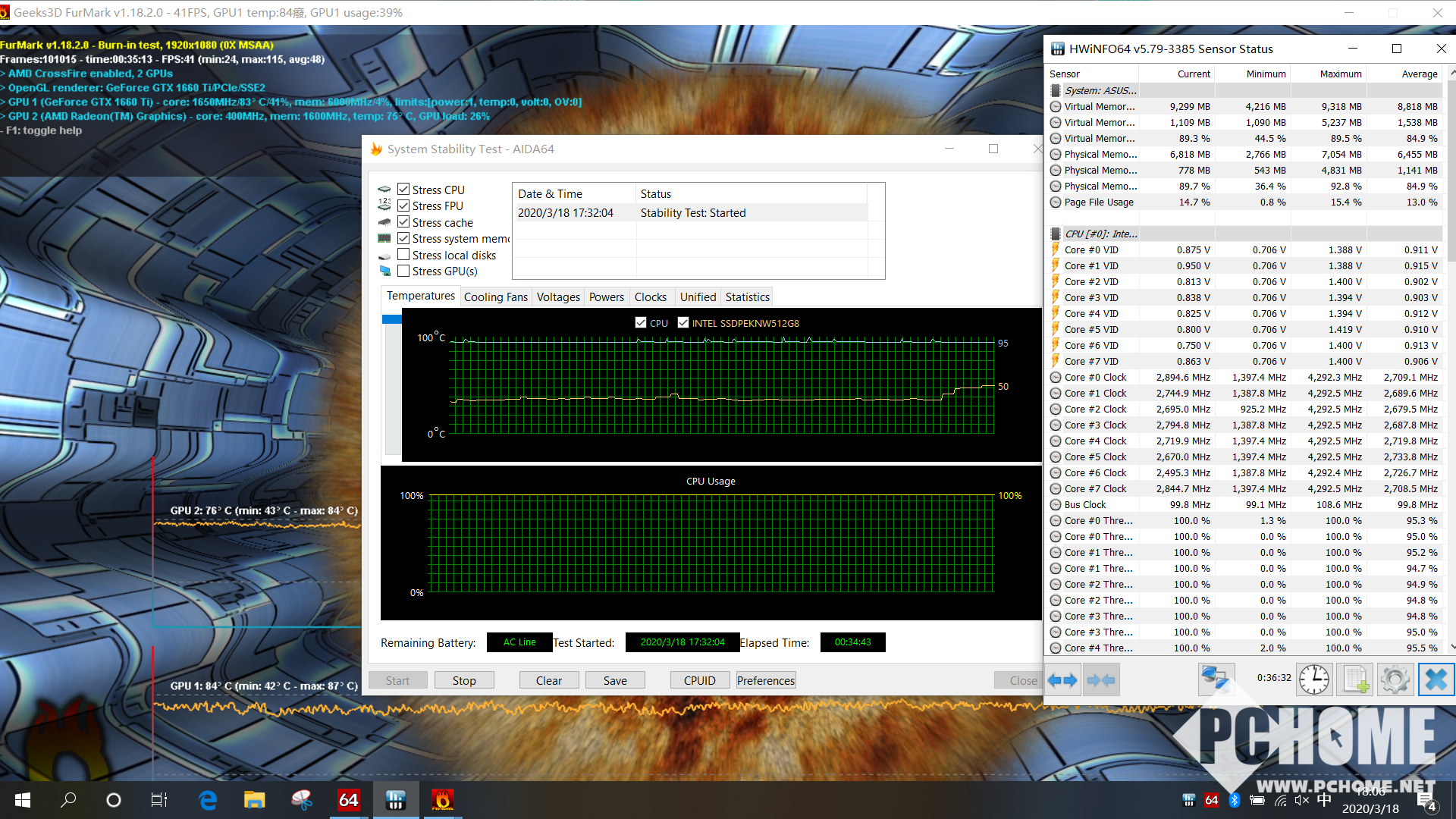This screenshot has height=819, width=1456.
Task: Open notification action center icon
Action: [1426, 800]
